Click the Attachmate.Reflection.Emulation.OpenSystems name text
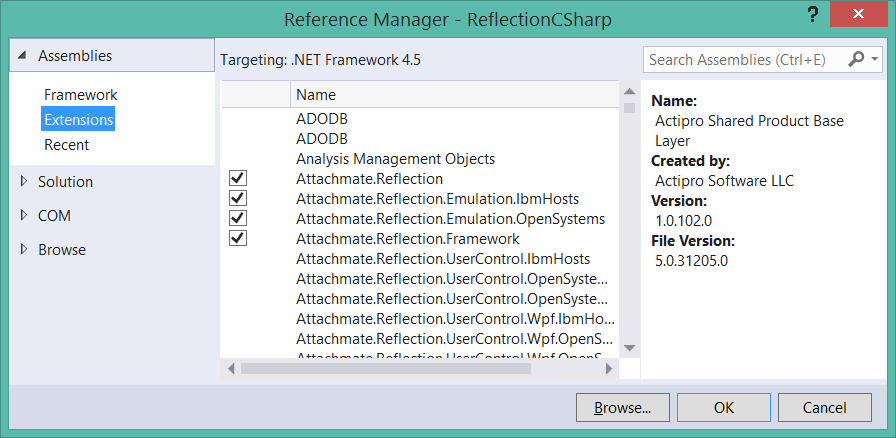This screenshot has height=438, width=896. [x=450, y=218]
